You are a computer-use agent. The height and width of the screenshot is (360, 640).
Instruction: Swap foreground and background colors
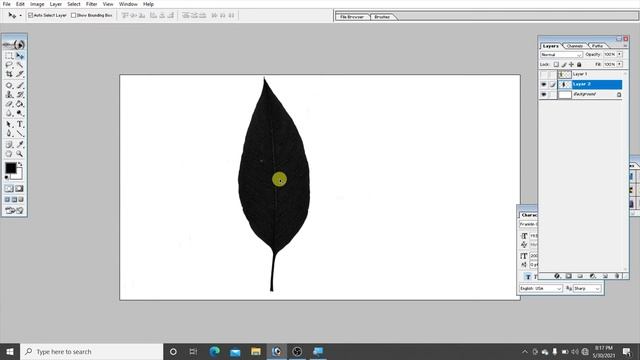[x=20, y=164]
